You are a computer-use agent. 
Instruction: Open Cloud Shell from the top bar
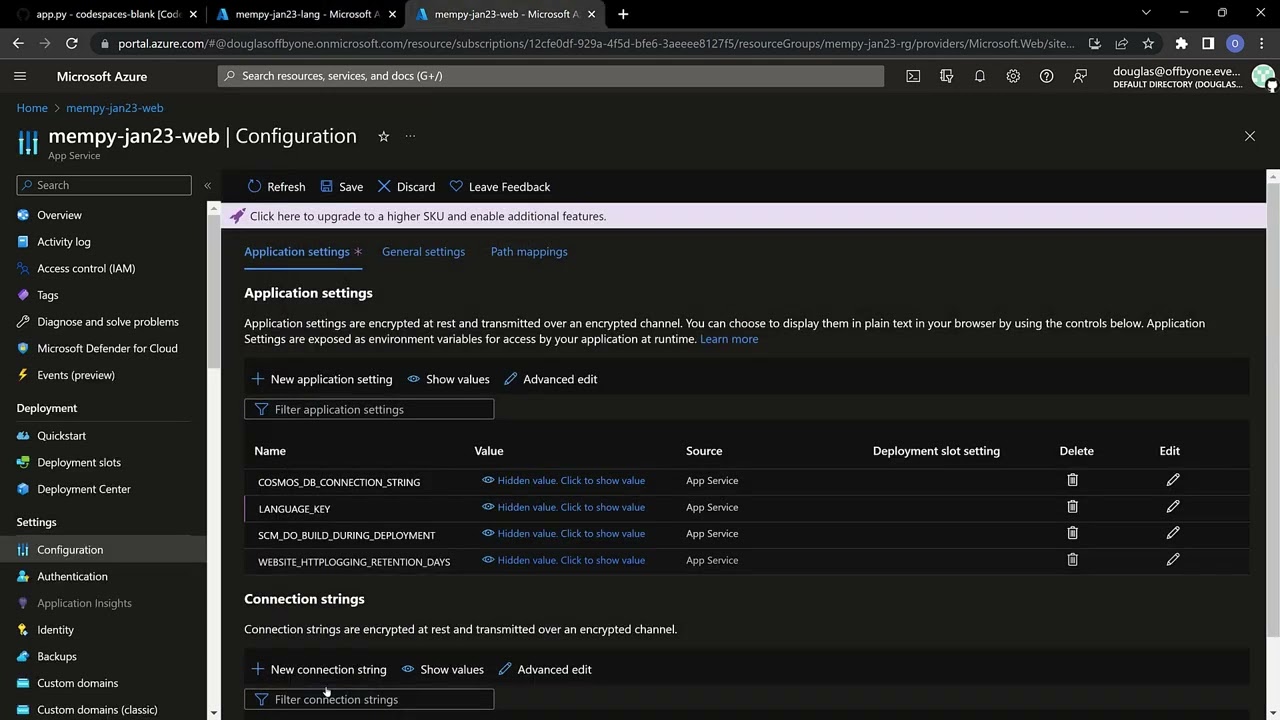click(x=913, y=76)
